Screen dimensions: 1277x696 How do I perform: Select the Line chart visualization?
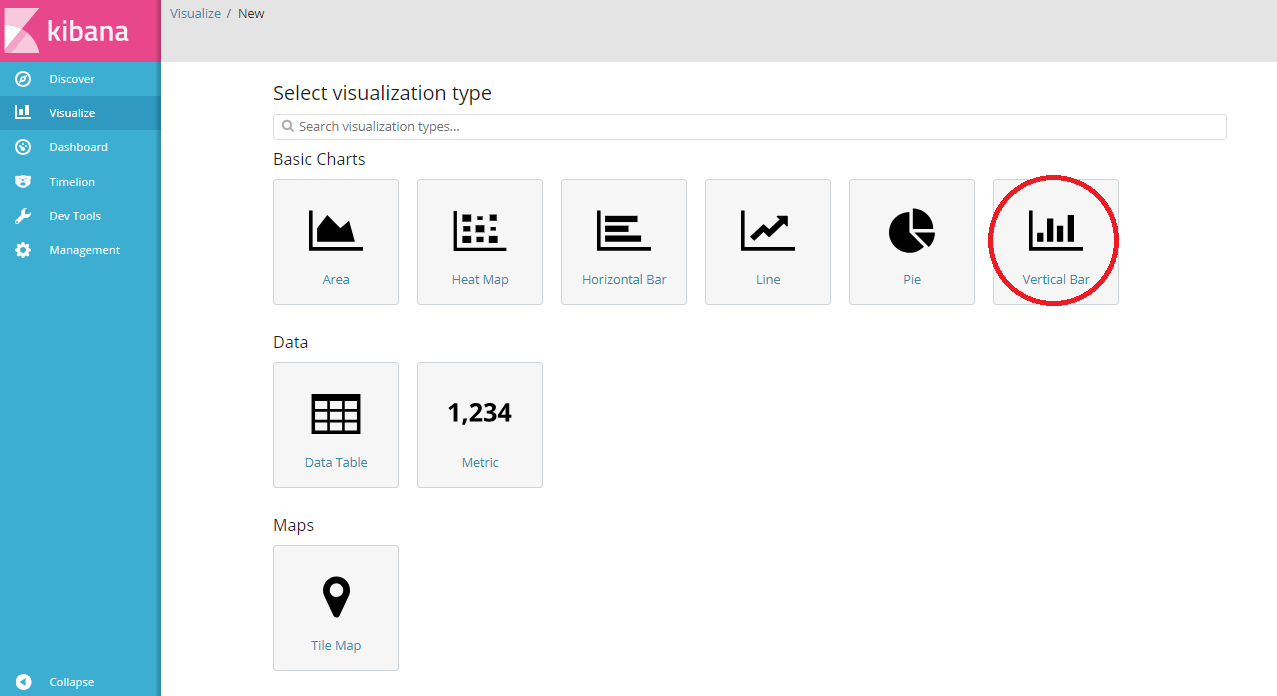(x=768, y=241)
